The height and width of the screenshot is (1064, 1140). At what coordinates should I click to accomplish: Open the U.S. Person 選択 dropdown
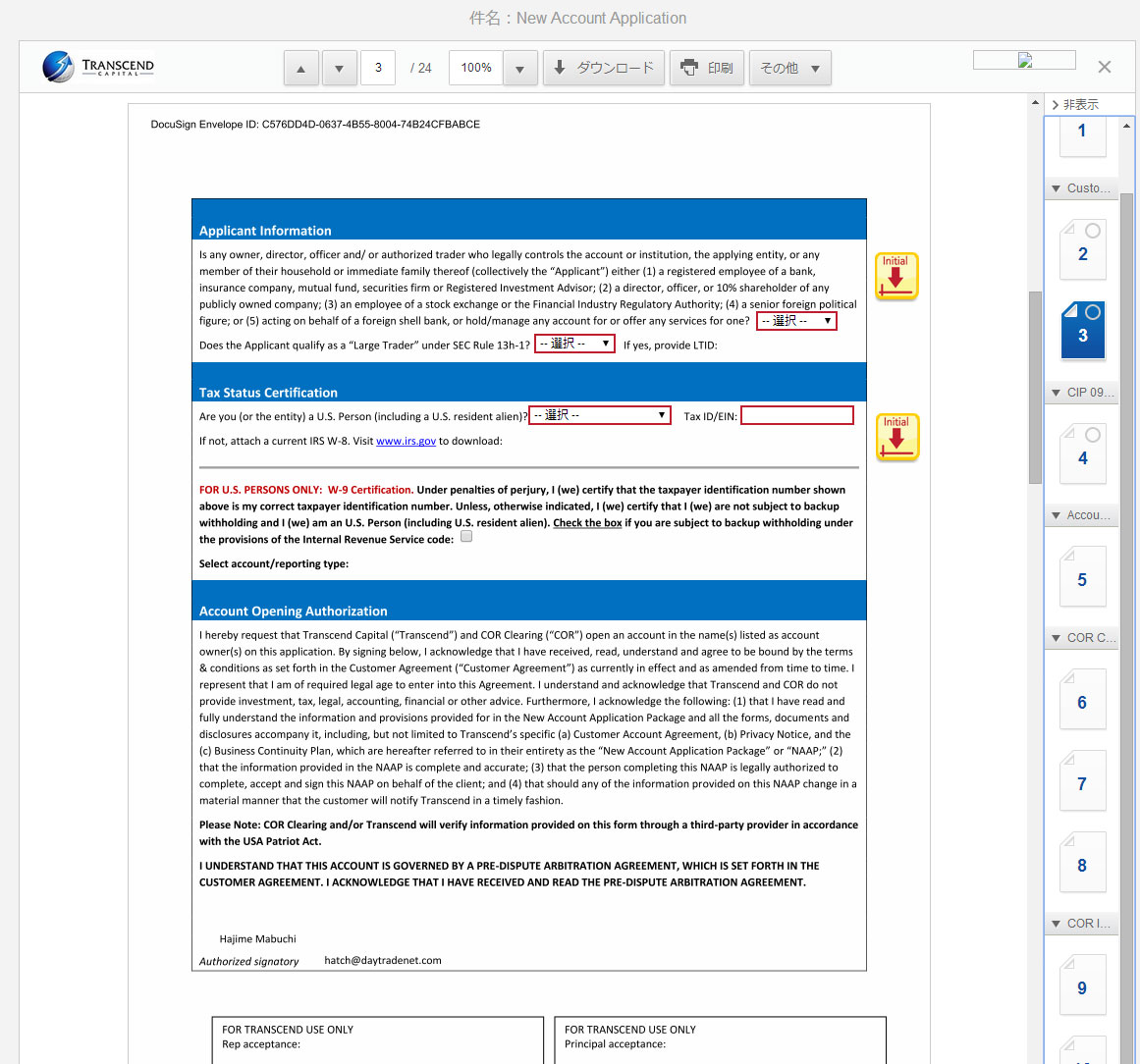tap(599, 415)
